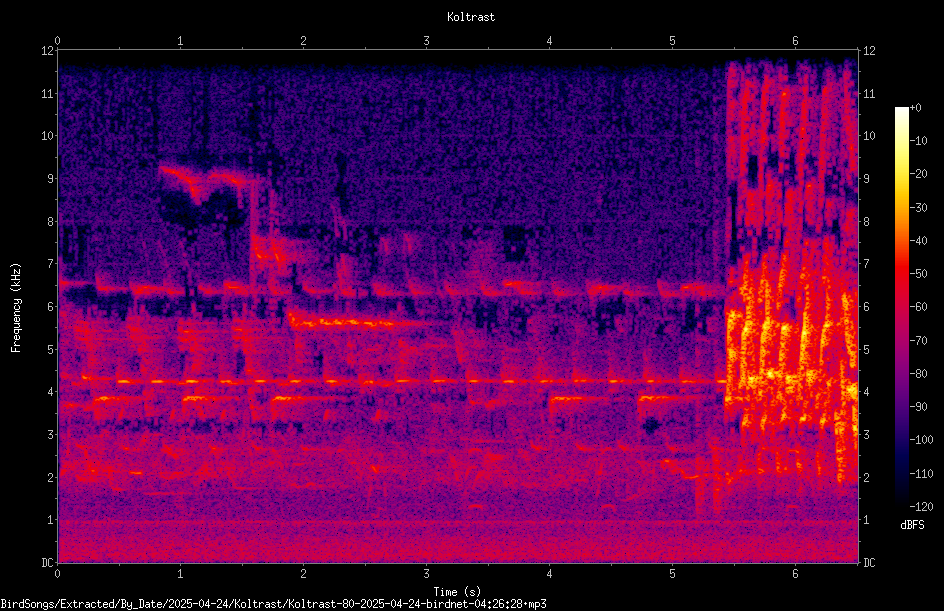Click the DC label on right axis

click(869, 562)
